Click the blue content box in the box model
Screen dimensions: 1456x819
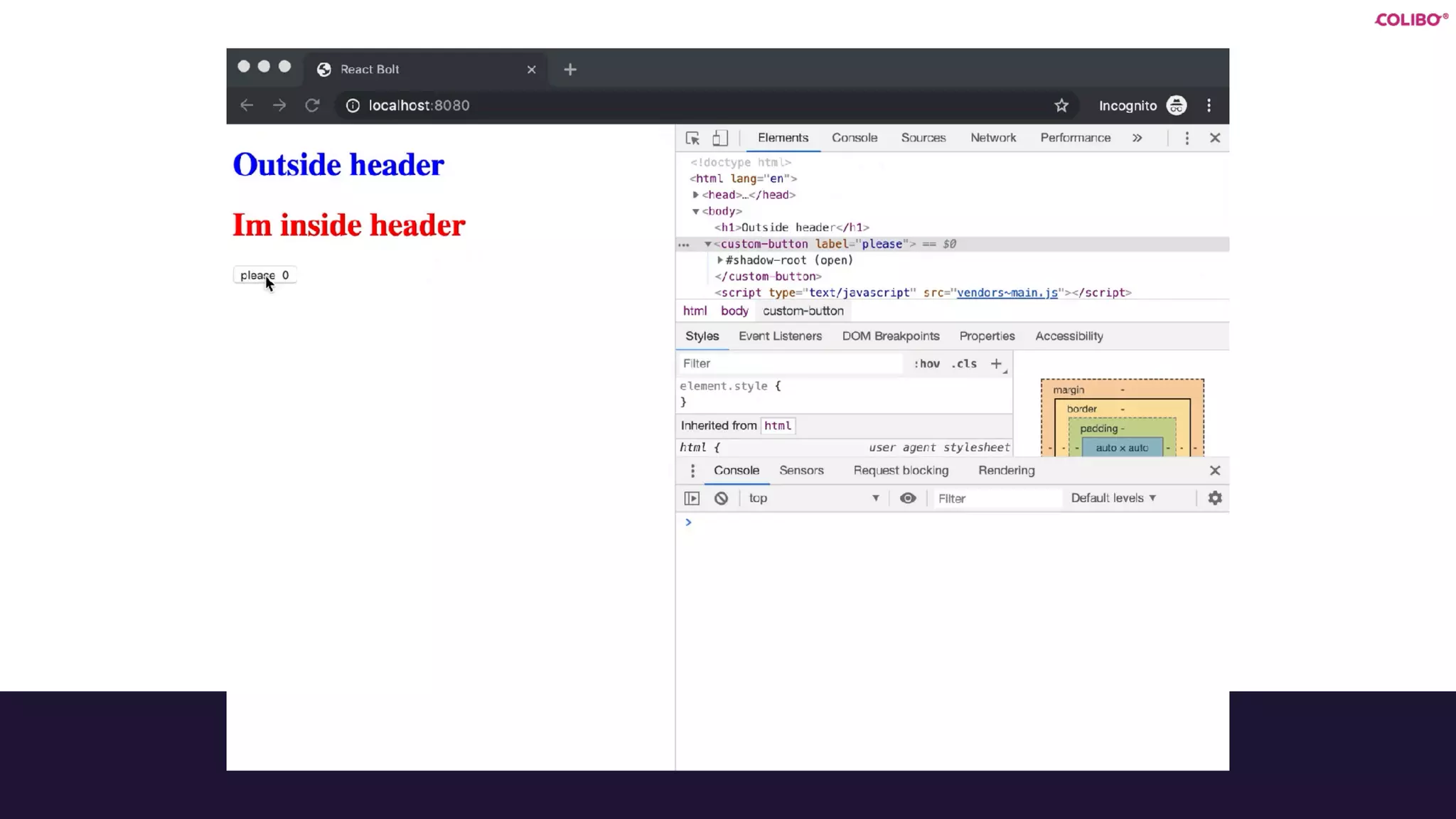tap(1121, 448)
